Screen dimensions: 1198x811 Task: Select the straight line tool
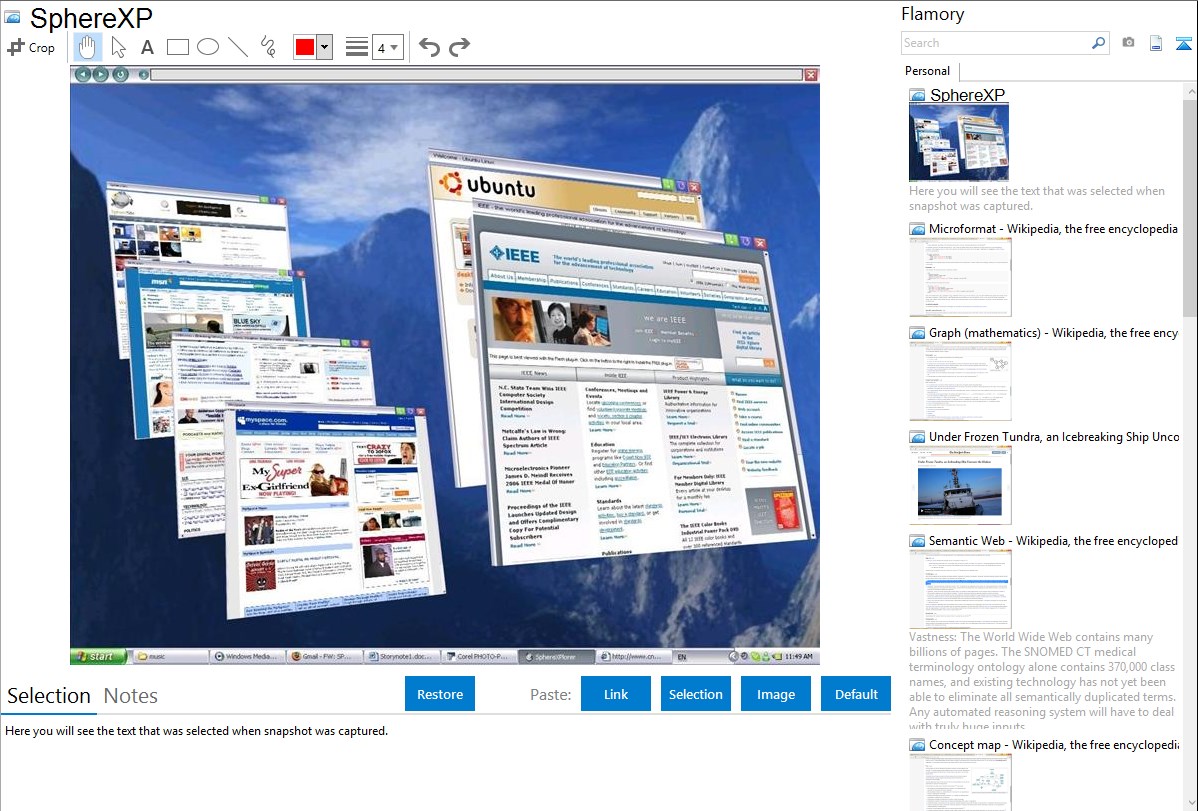238,47
